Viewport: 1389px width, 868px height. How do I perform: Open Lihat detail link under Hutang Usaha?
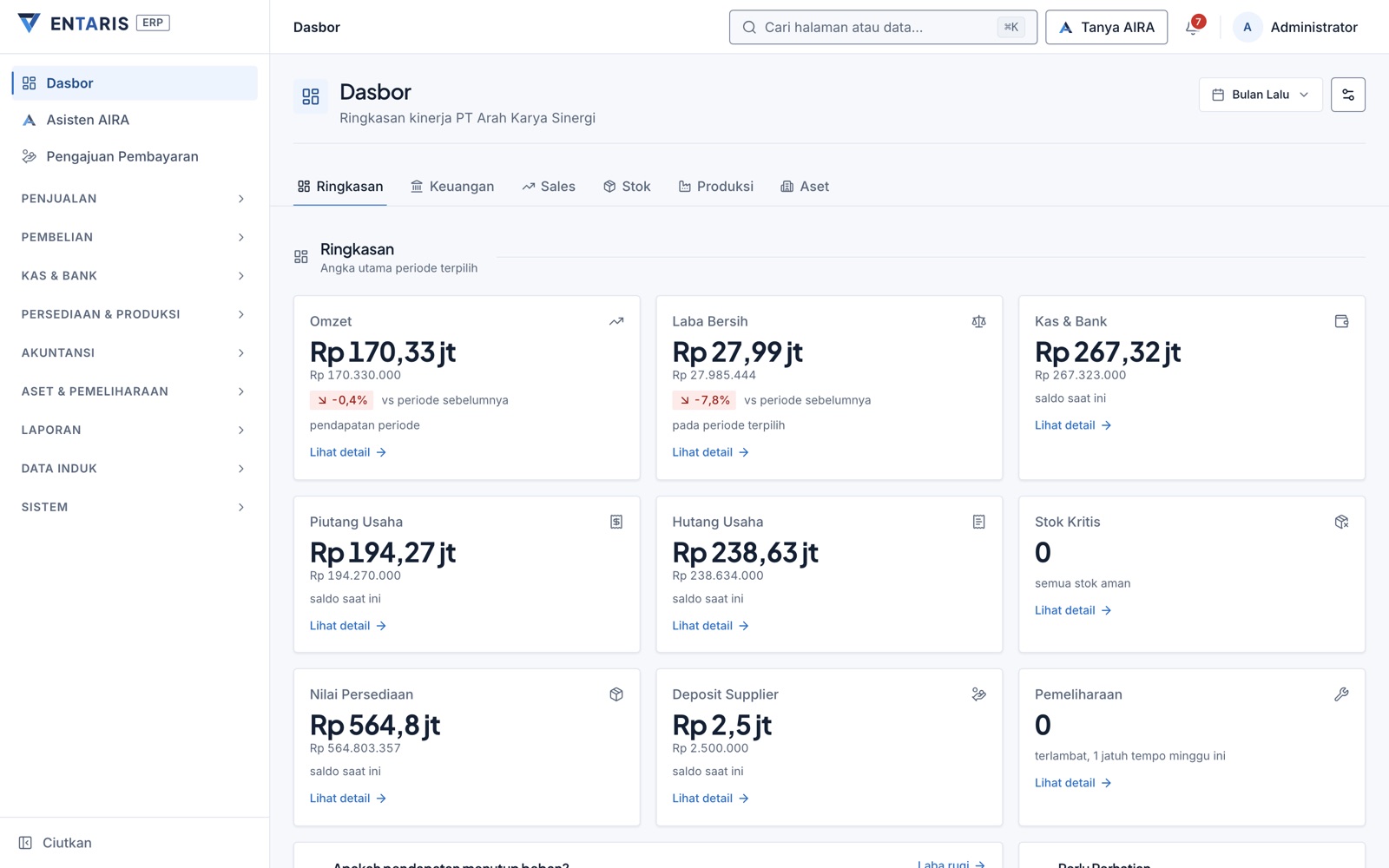(710, 626)
